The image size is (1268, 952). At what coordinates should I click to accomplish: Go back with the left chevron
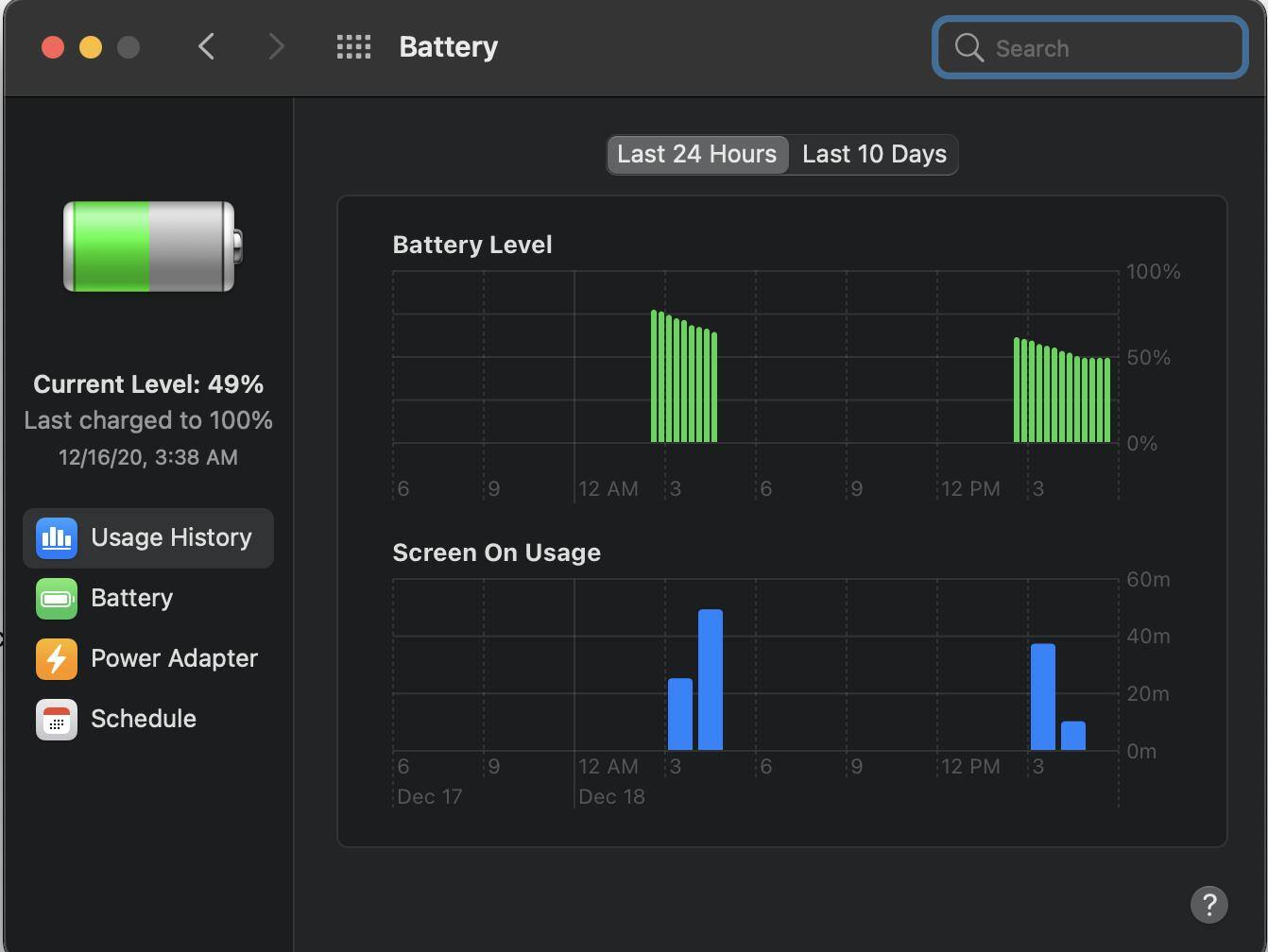click(x=207, y=47)
